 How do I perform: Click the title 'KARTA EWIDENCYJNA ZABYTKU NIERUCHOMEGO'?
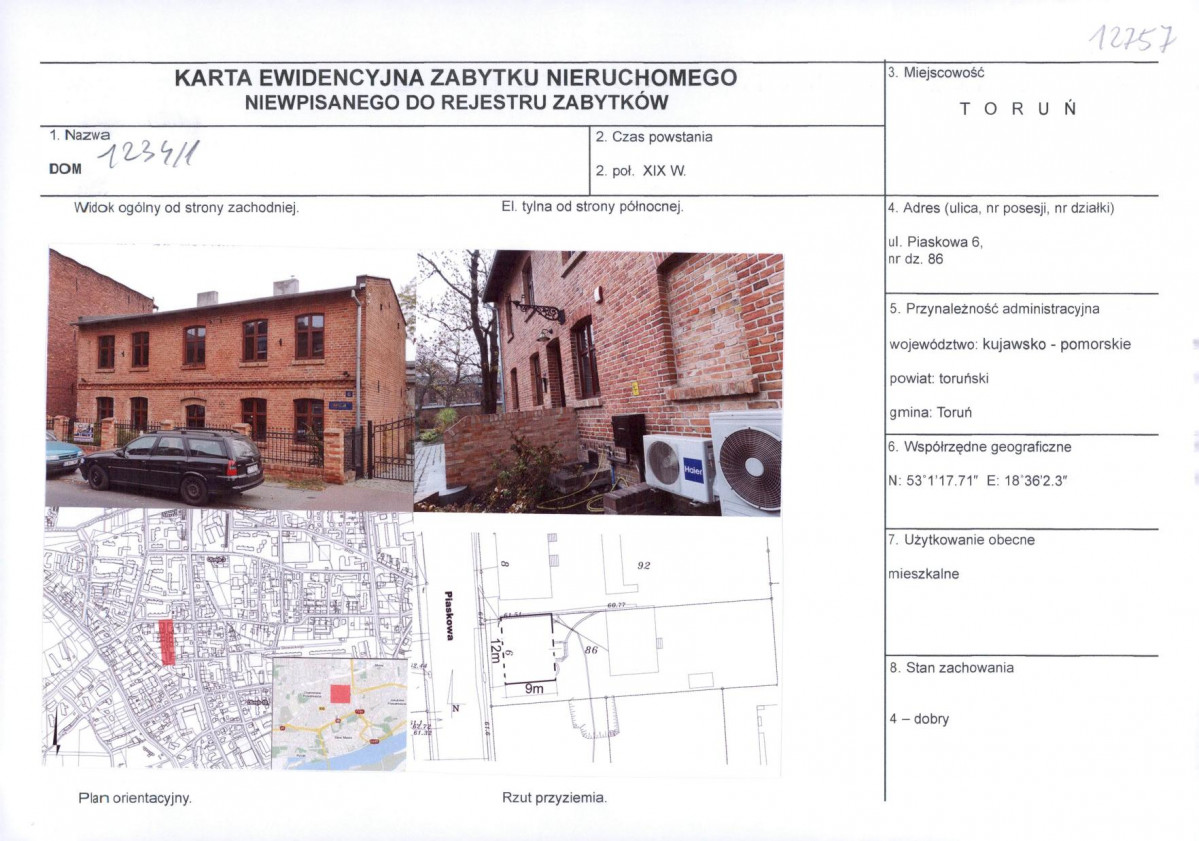click(456, 78)
